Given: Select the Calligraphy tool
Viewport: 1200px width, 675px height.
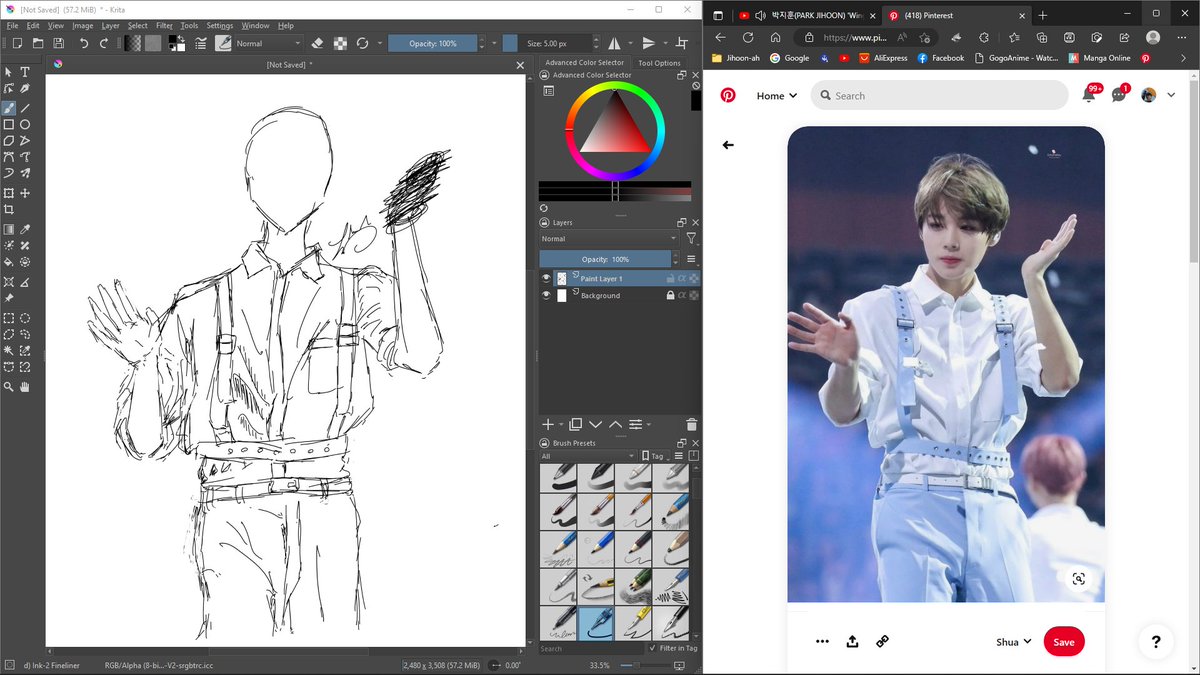Looking at the screenshot, I should [25, 89].
